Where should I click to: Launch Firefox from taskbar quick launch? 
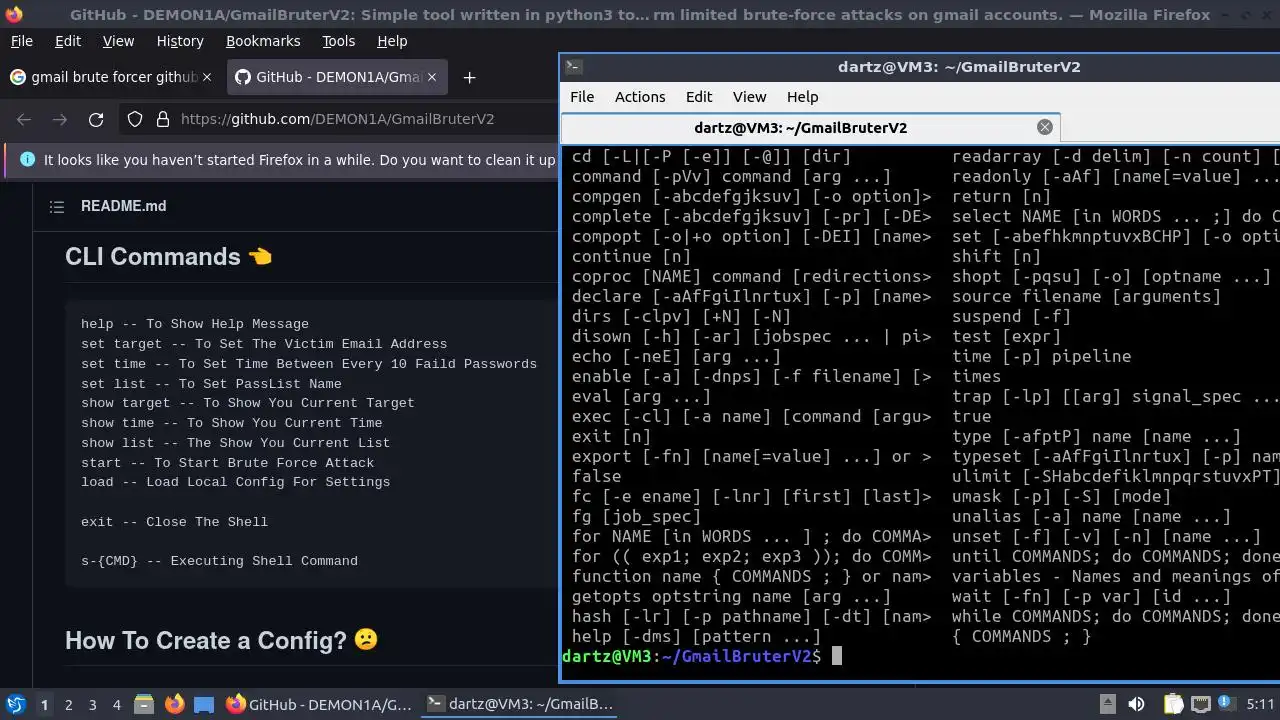point(174,704)
